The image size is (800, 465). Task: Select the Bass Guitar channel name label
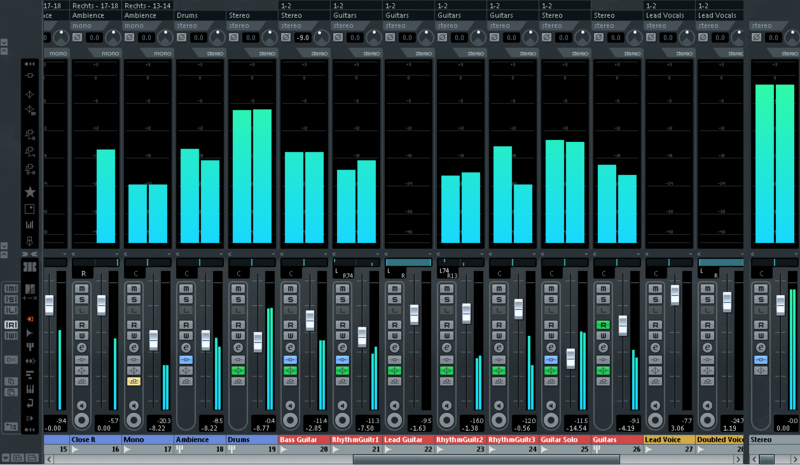(x=304, y=439)
